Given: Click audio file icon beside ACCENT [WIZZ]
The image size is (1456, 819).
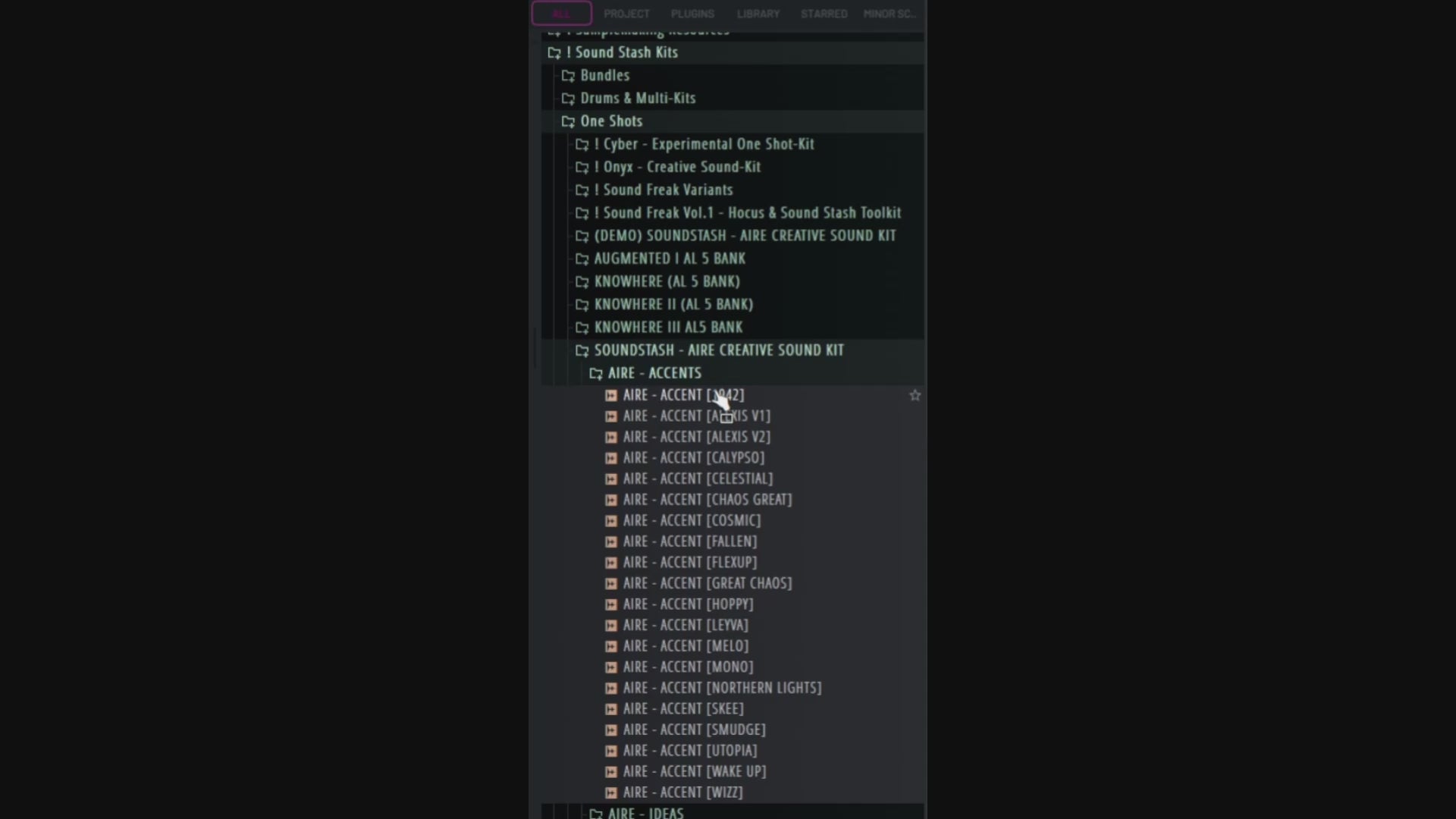Looking at the screenshot, I should pyautogui.click(x=611, y=792).
